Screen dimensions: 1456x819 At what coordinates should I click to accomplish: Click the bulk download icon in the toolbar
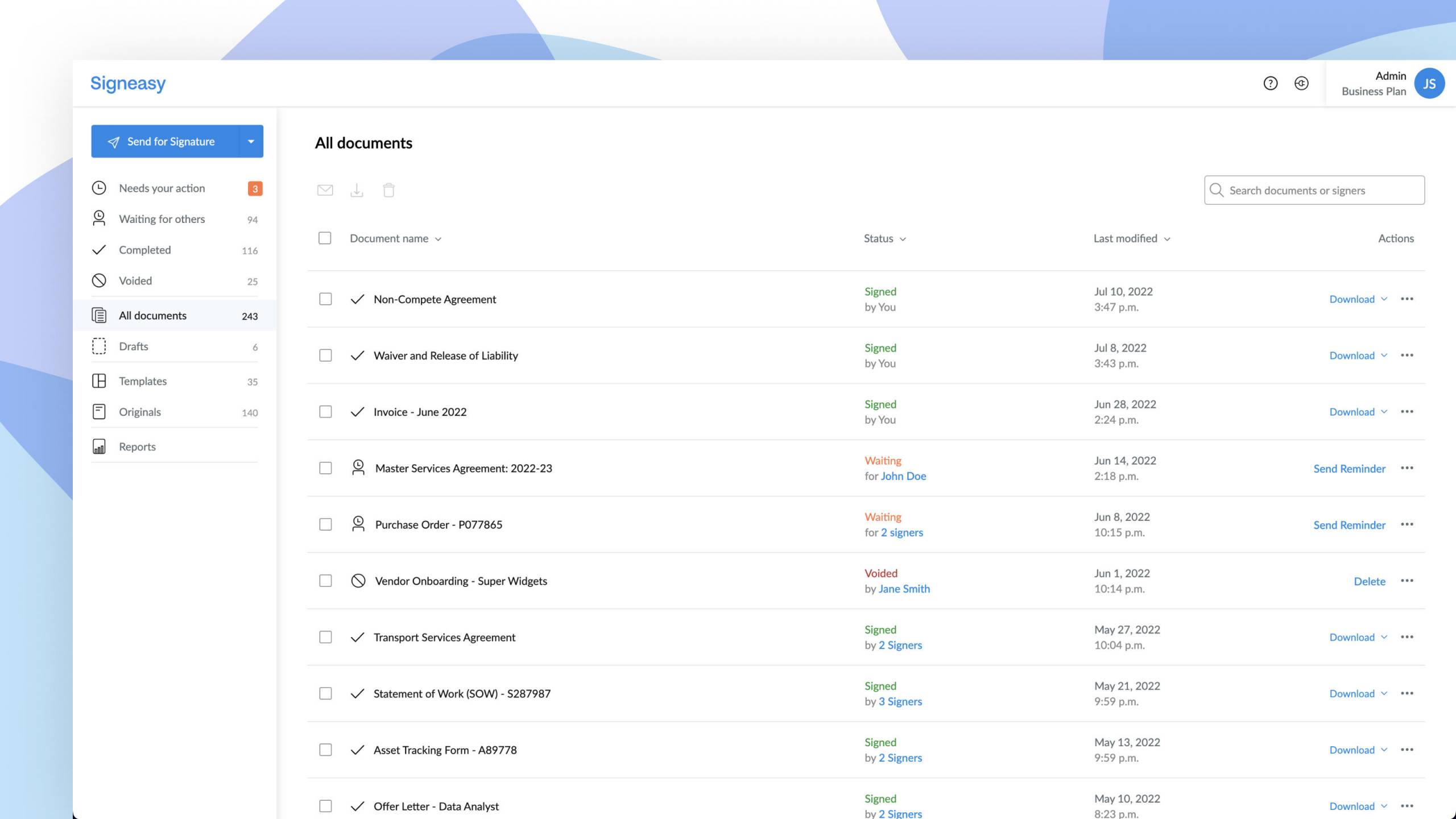point(357,190)
